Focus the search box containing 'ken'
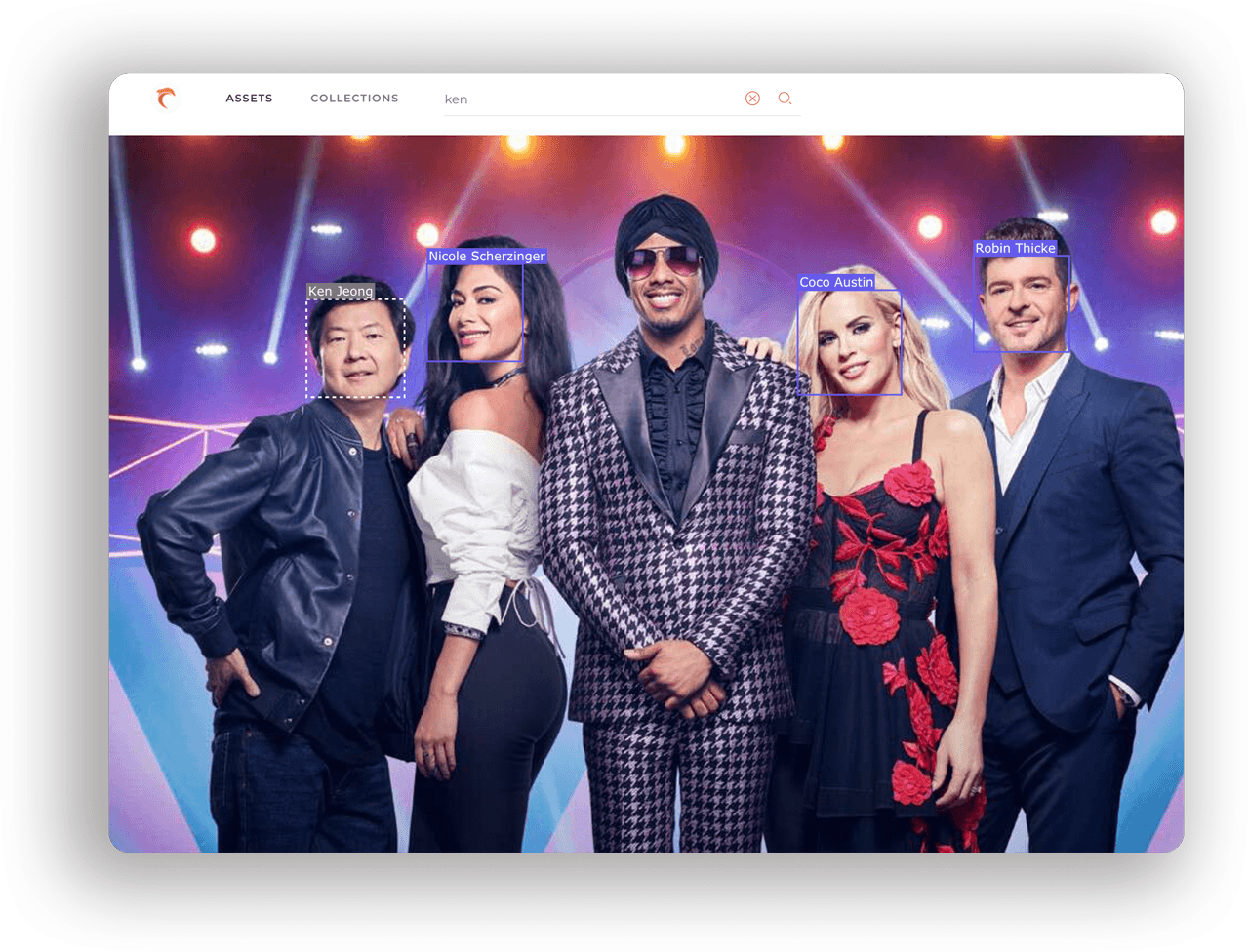 (585, 99)
